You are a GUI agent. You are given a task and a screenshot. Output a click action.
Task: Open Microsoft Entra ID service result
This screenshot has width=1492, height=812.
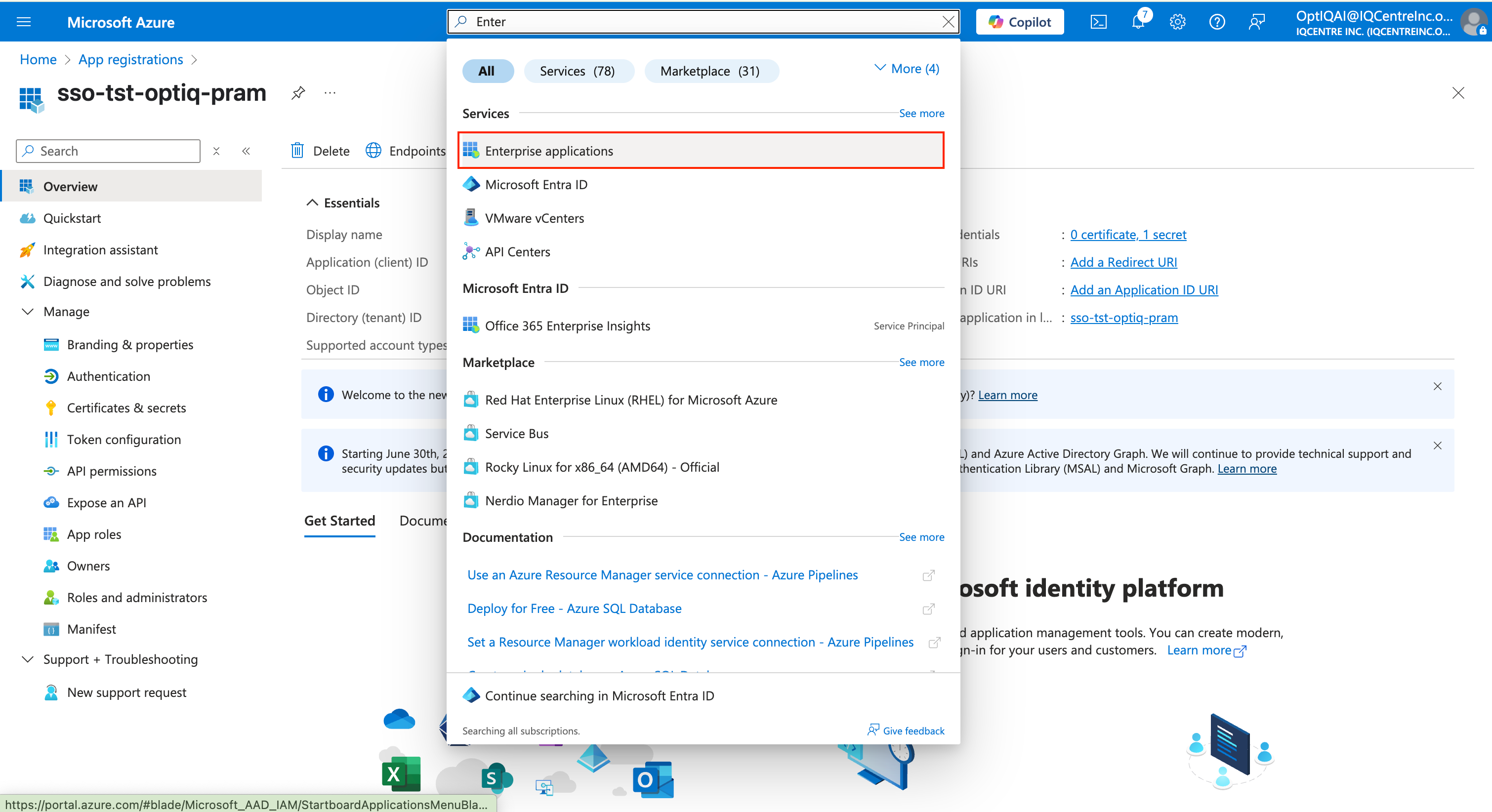click(x=703, y=185)
